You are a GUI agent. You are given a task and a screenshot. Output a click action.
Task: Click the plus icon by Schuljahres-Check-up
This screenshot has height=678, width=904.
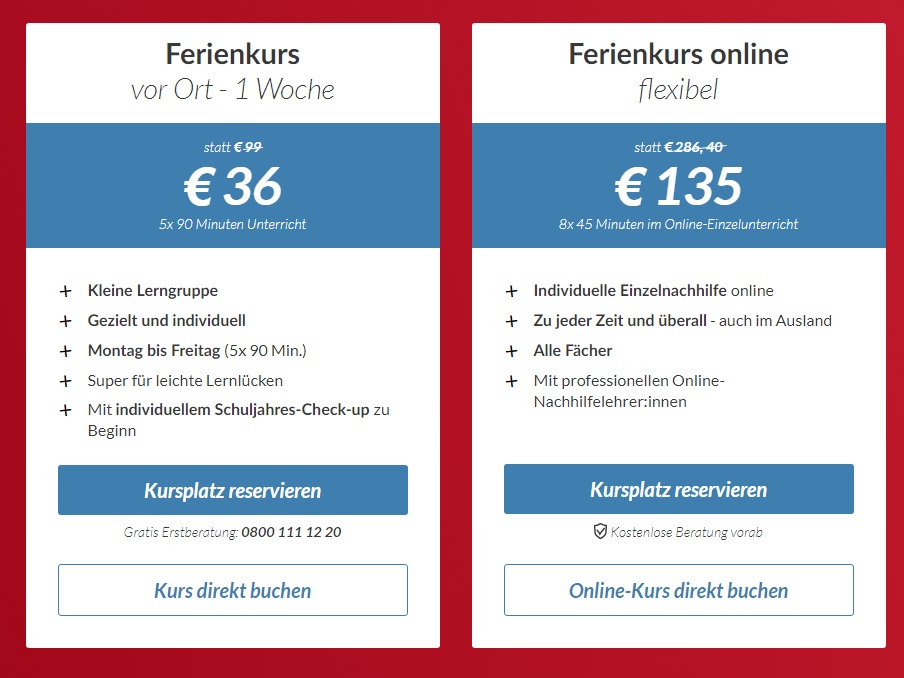66,410
